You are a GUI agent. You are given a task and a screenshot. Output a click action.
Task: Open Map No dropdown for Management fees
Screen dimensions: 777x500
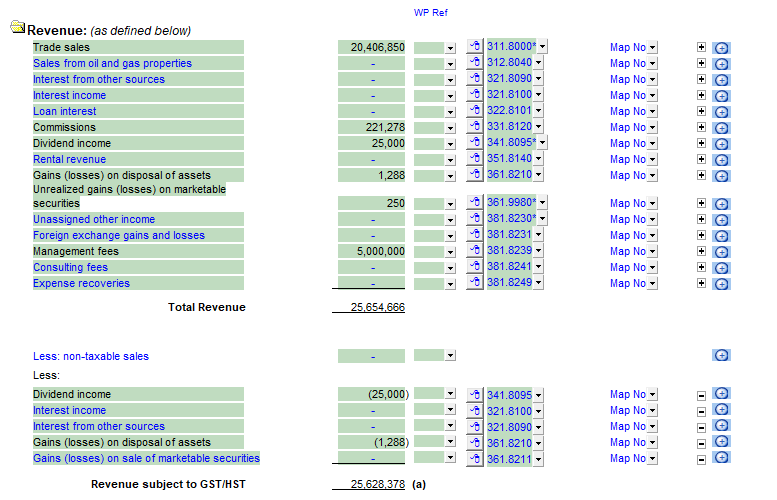[x=653, y=252]
